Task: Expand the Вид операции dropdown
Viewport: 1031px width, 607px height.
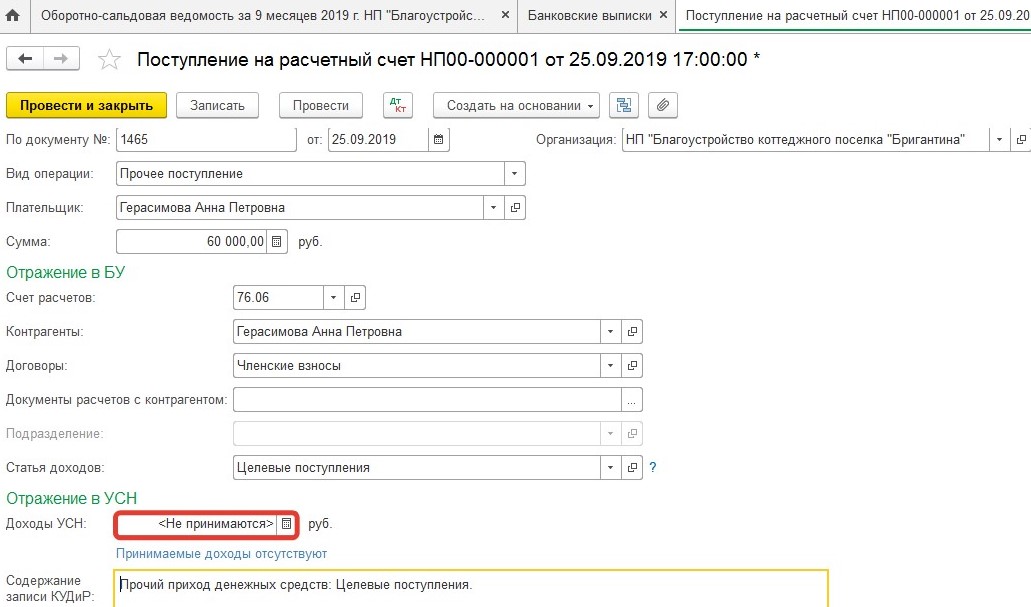Action: [515, 174]
